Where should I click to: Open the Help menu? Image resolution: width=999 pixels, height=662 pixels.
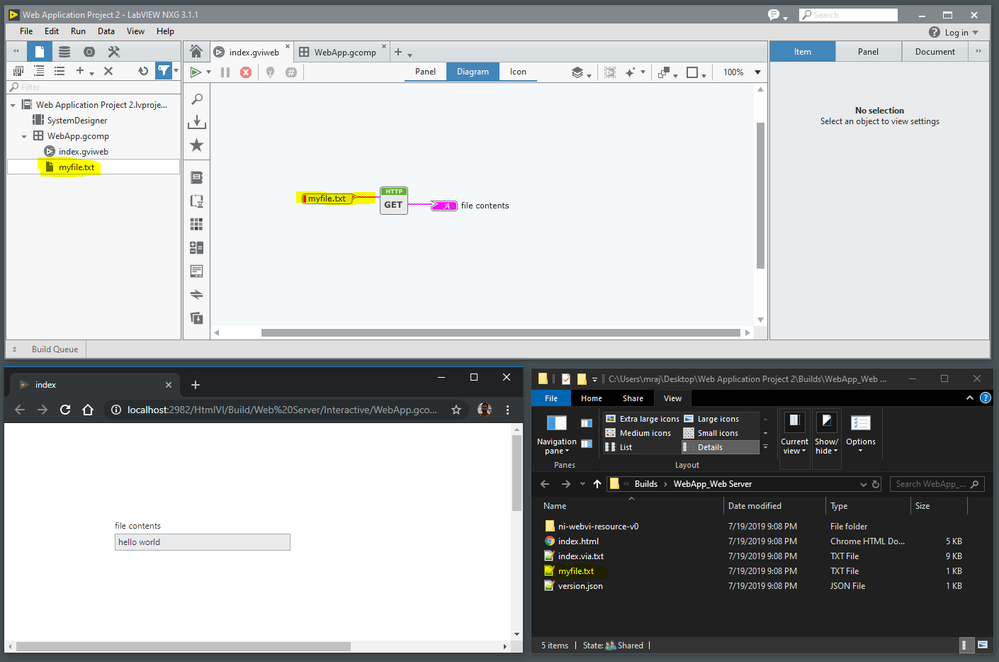click(x=165, y=31)
